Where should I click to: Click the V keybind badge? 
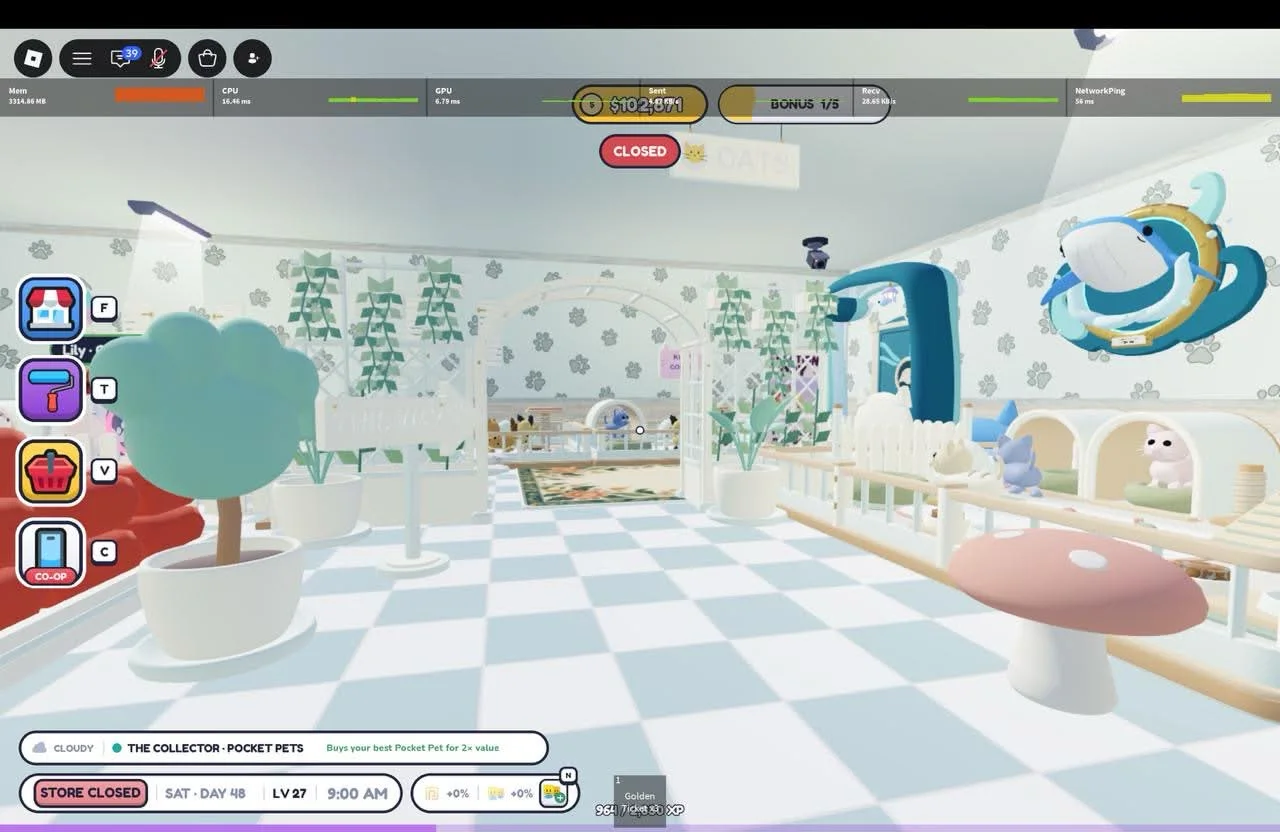point(104,470)
